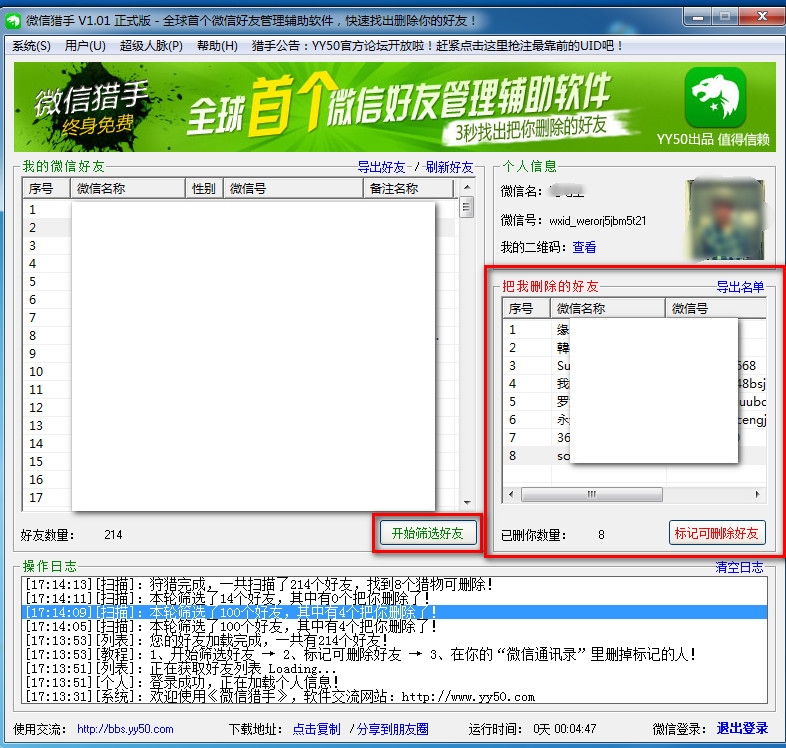Click deleted list horizontal scroll thumb

point(592,494)
